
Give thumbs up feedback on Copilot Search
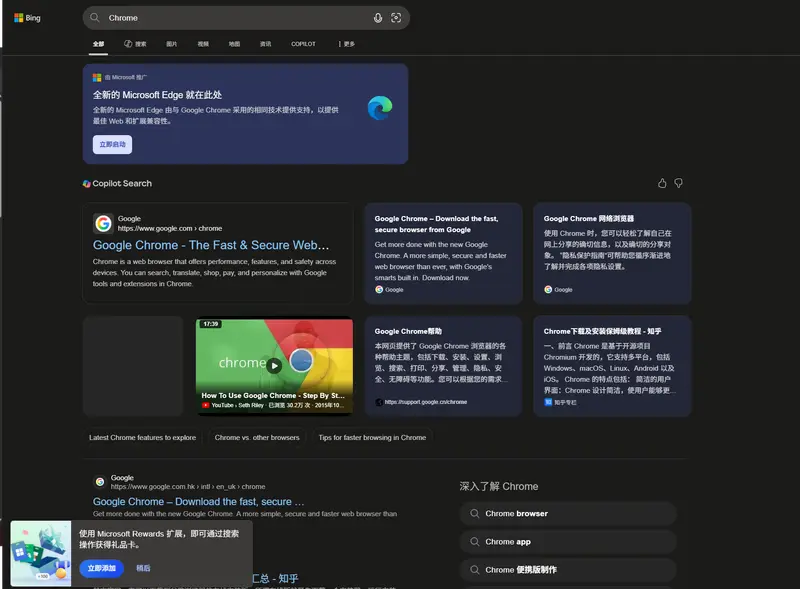662,183
